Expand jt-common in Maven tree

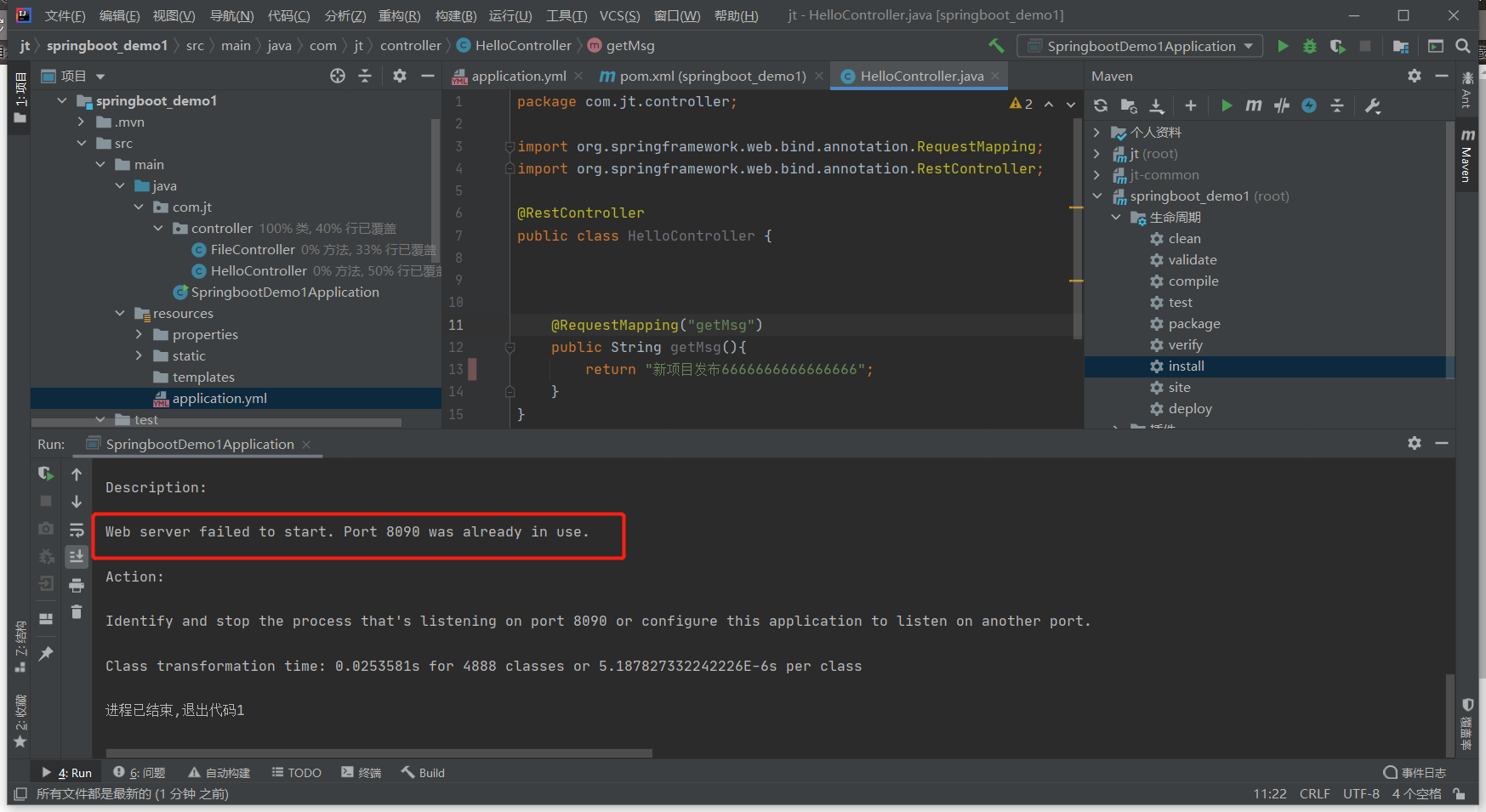coord(1097,174)
